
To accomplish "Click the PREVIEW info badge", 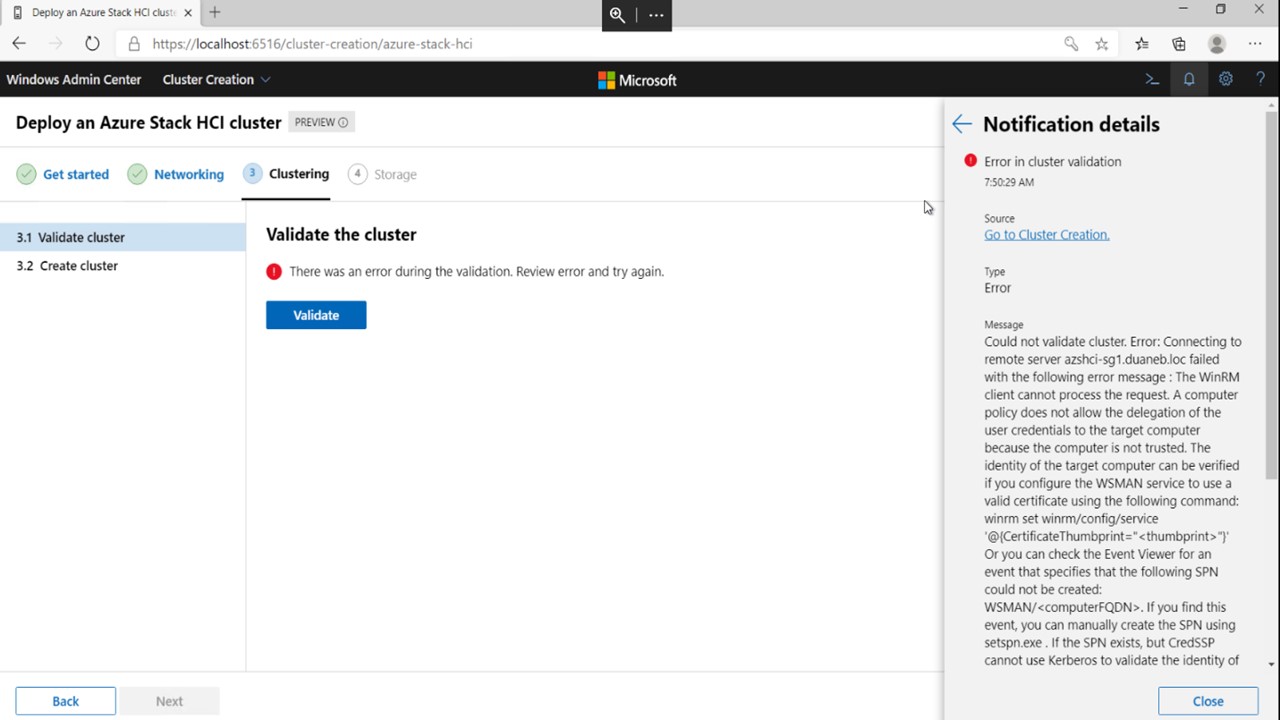I will (319, 121).
